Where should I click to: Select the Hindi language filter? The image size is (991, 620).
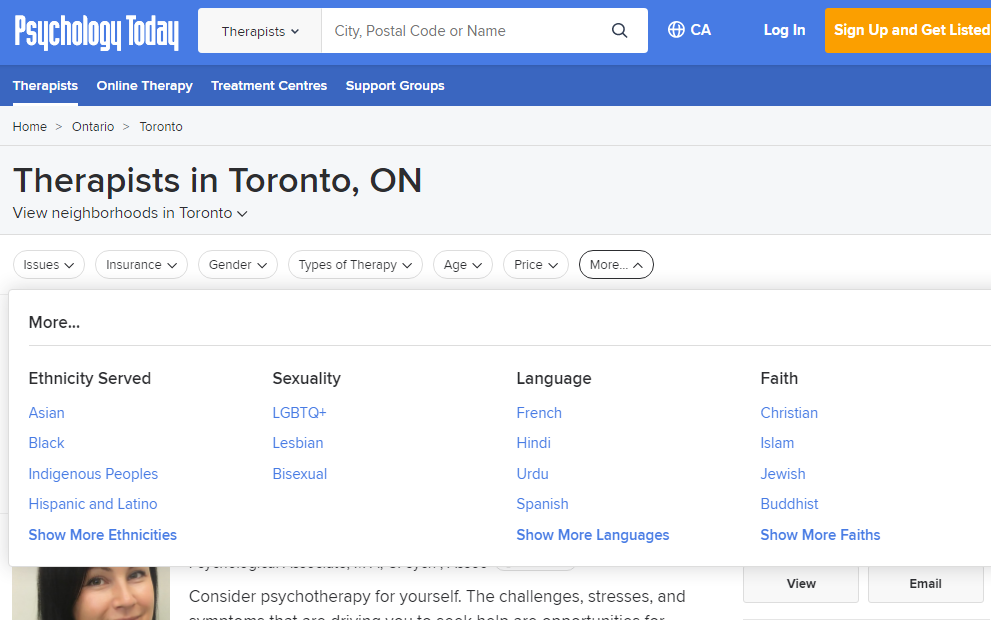tap(533, 443)
